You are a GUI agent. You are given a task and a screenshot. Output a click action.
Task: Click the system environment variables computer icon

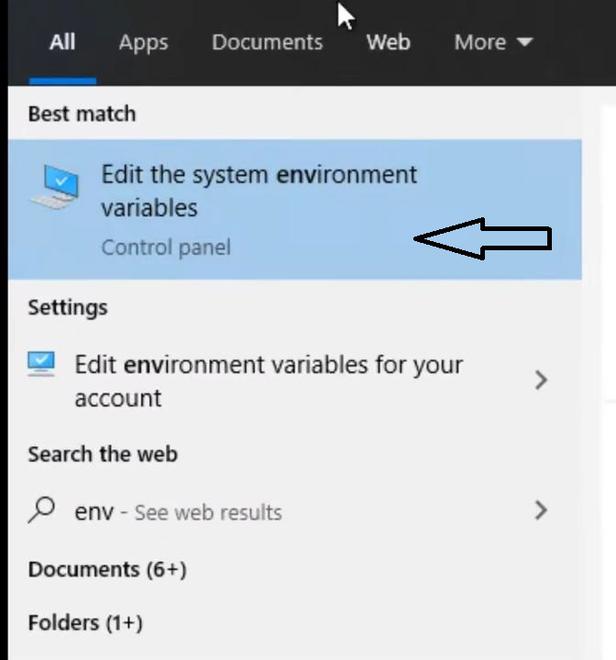coord(55,187)
